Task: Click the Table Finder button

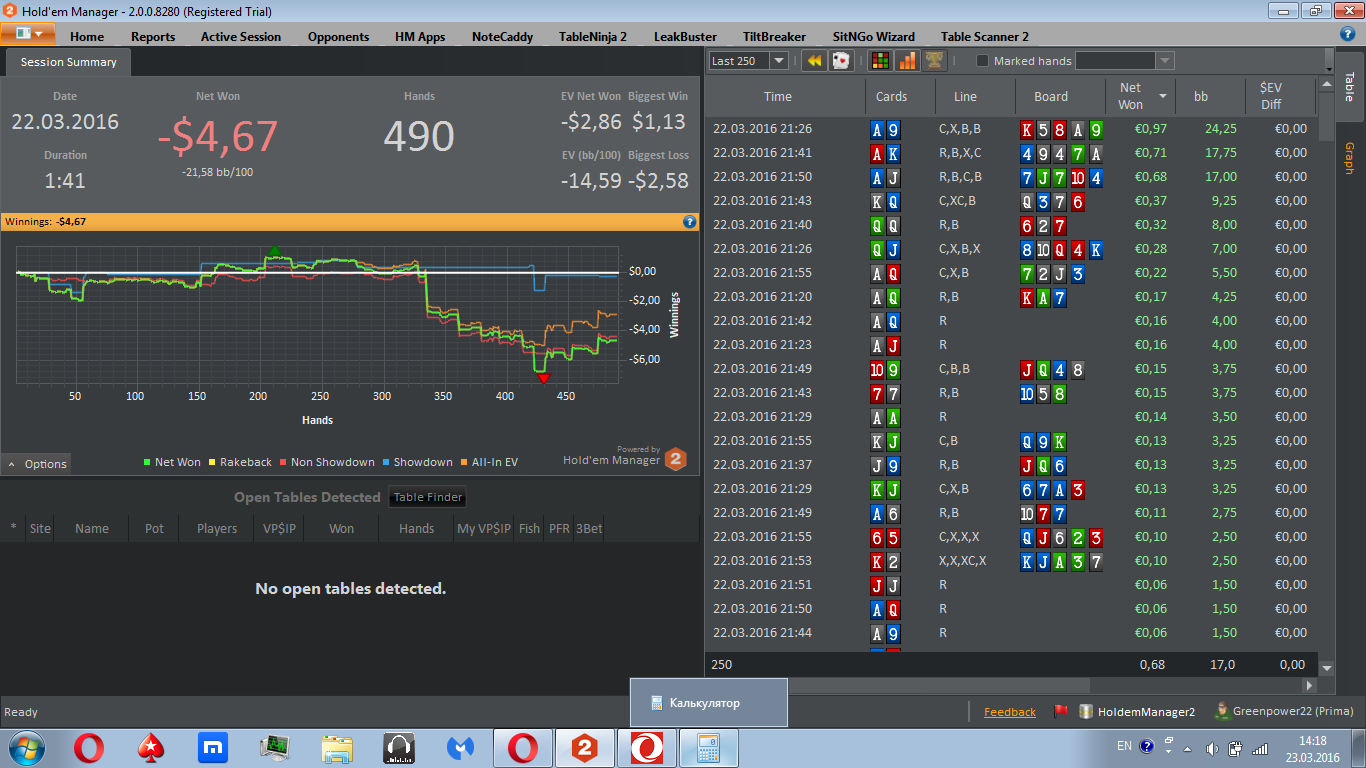Action: pos(427,497)
